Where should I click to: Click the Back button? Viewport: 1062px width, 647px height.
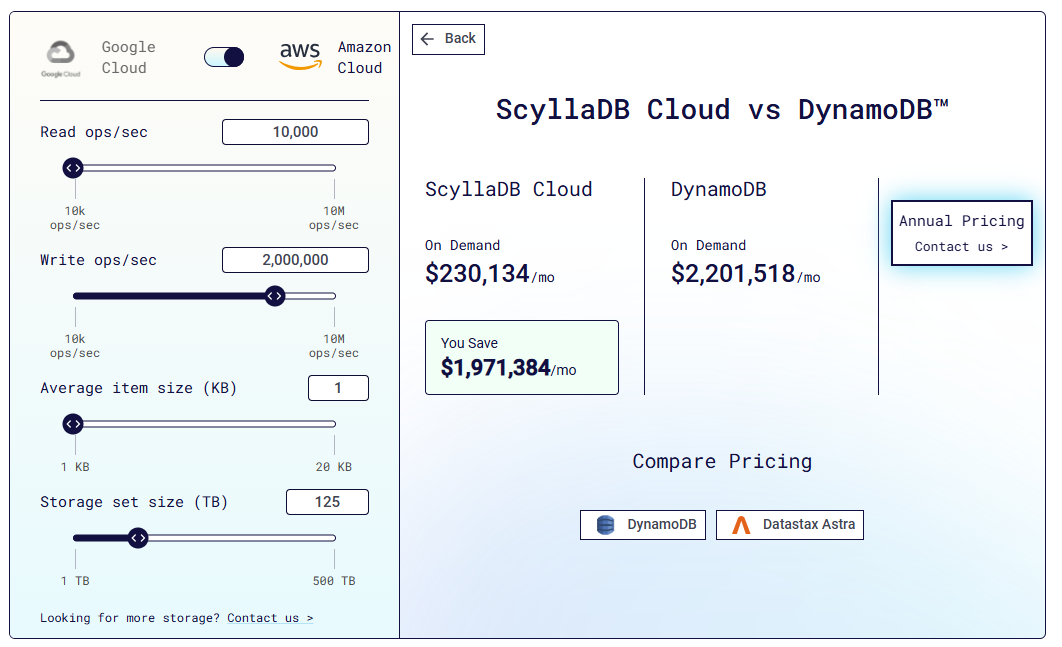pyautogui.click(x=448, y=39)
